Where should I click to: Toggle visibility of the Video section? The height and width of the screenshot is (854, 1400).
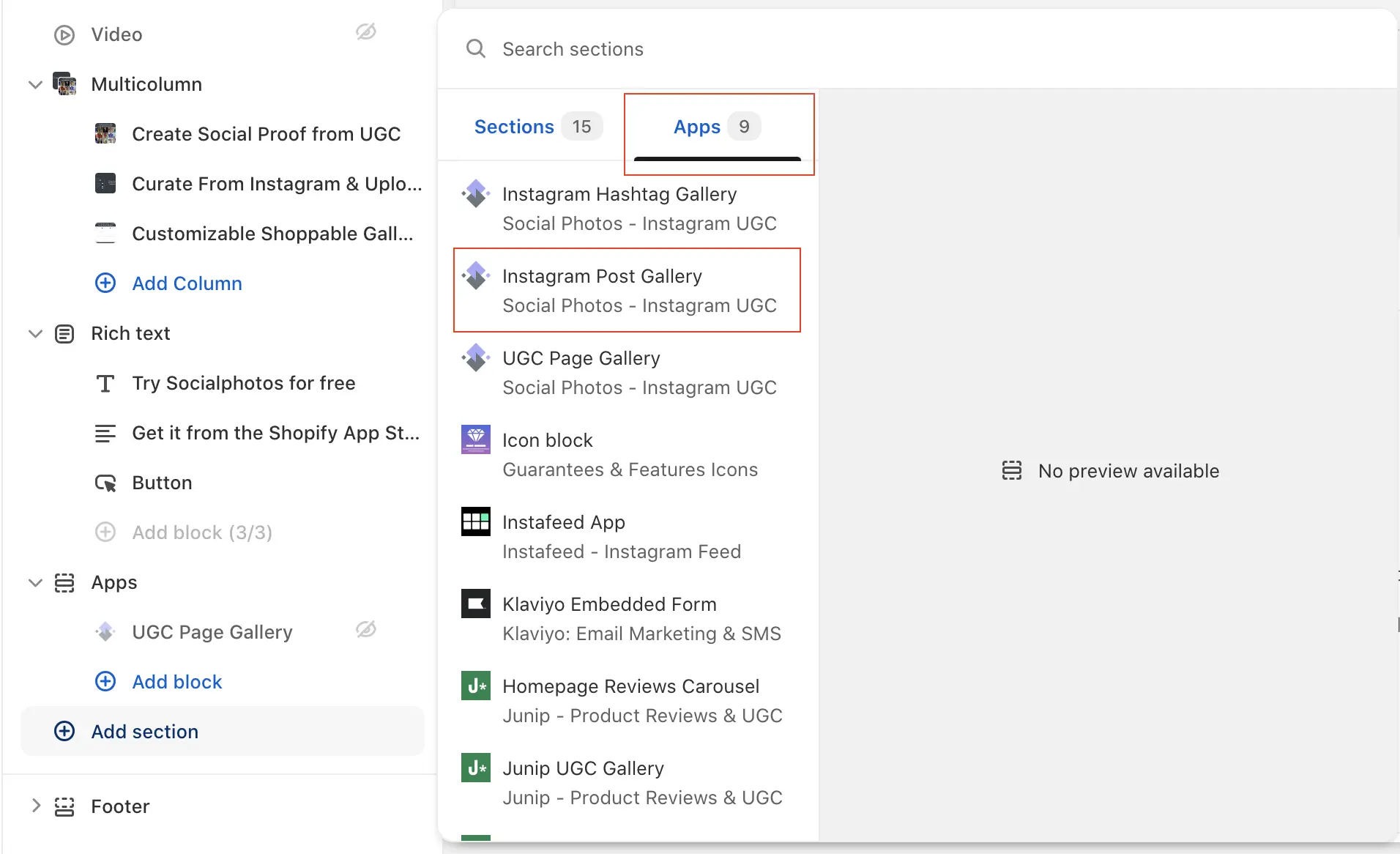[366, 31]
